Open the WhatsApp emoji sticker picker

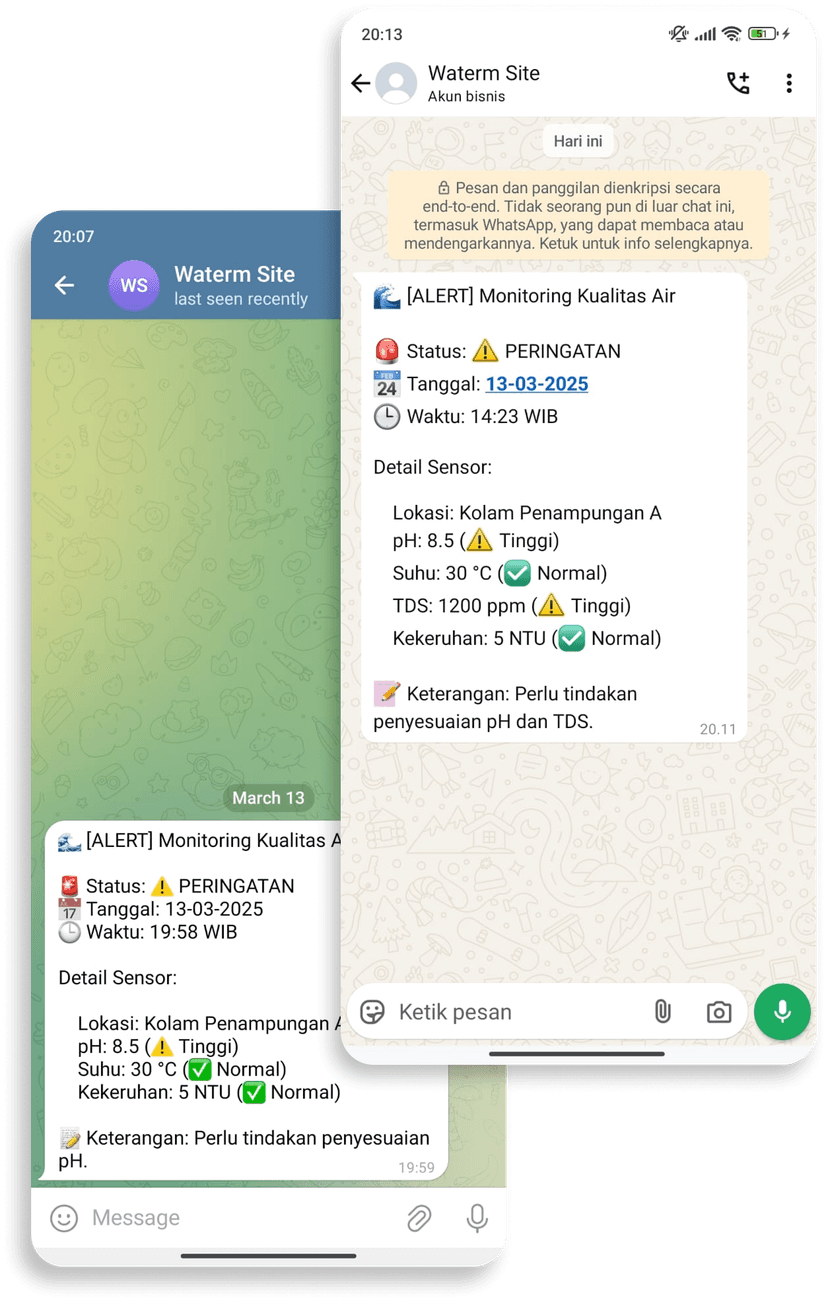373,1012
